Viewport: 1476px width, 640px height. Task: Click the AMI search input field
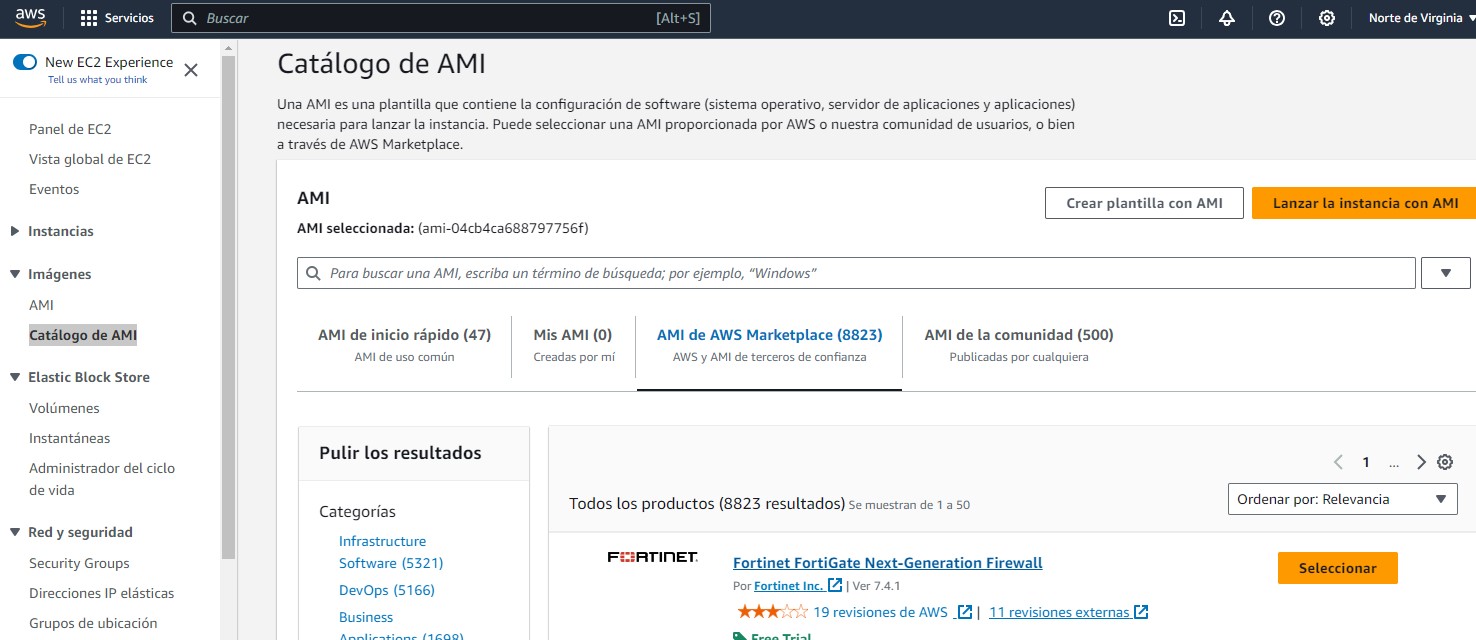(x=856, y=273)
